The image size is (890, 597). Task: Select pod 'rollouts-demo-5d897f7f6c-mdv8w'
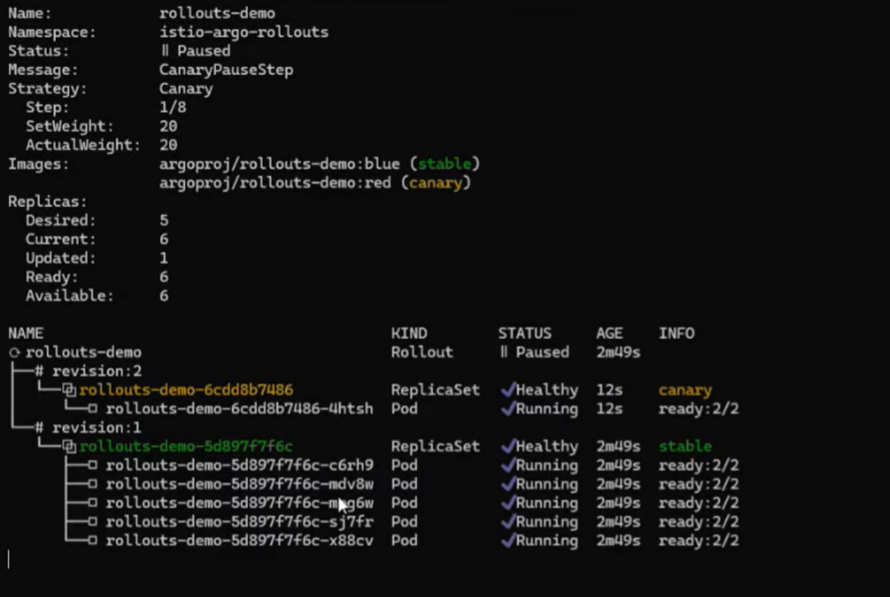point(240,484)
